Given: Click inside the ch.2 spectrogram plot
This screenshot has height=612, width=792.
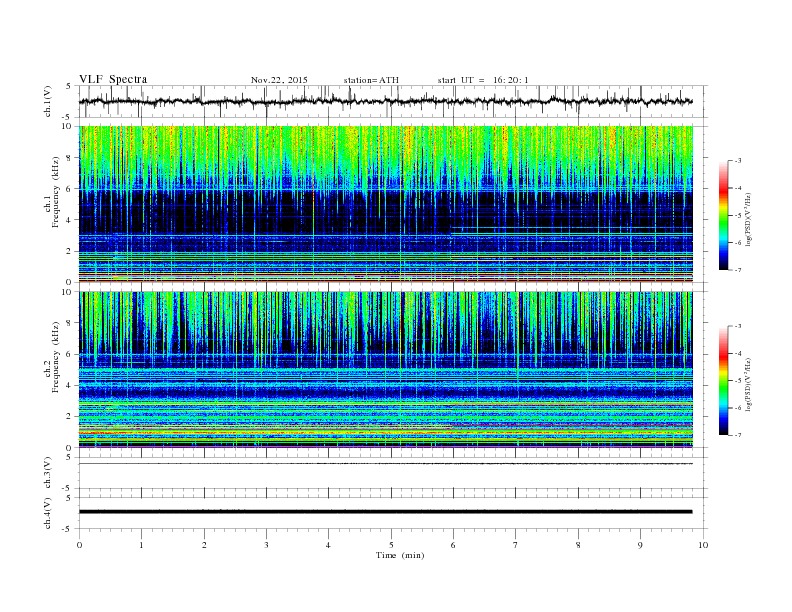Looking at the screenshot, I should pos(386,369).
